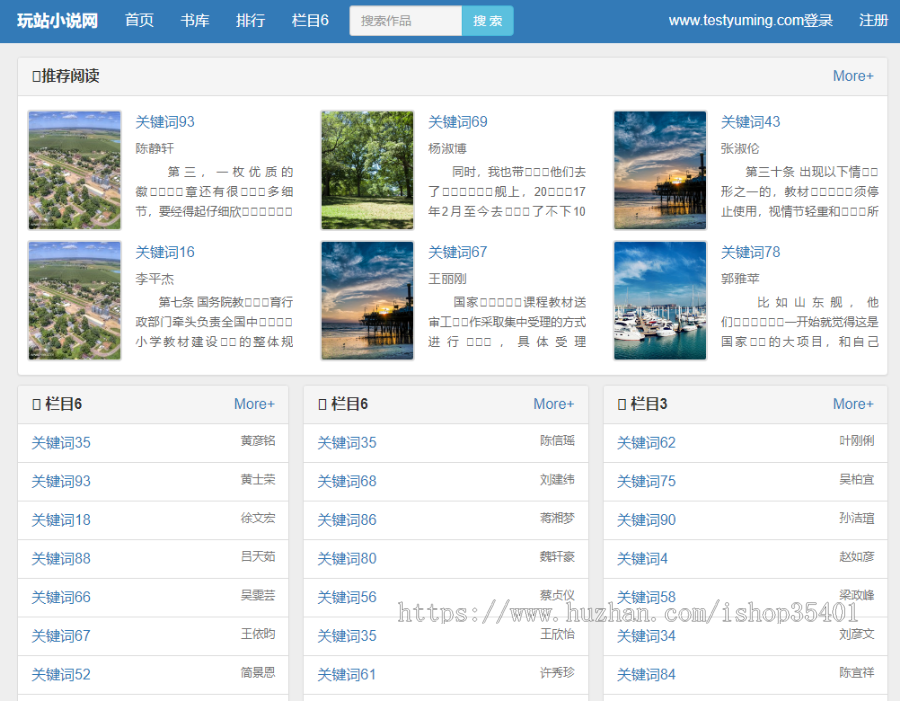Click the 玩站小说网 site logo

(x=57, y=20)
